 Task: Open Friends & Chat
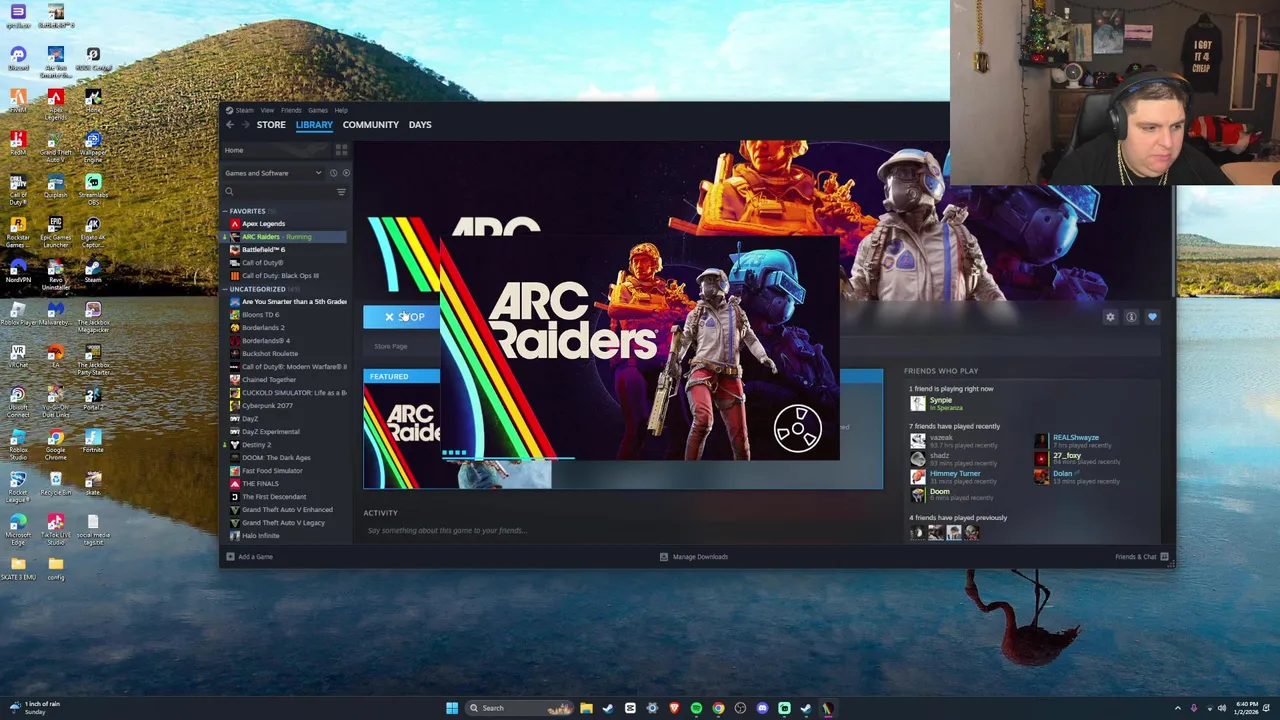(x=1142, y=557)
